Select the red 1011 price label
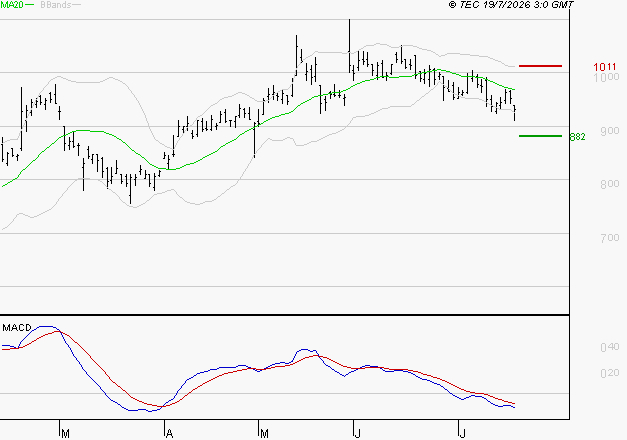This screenshot has width=627, height=440. tap(605, 67)
